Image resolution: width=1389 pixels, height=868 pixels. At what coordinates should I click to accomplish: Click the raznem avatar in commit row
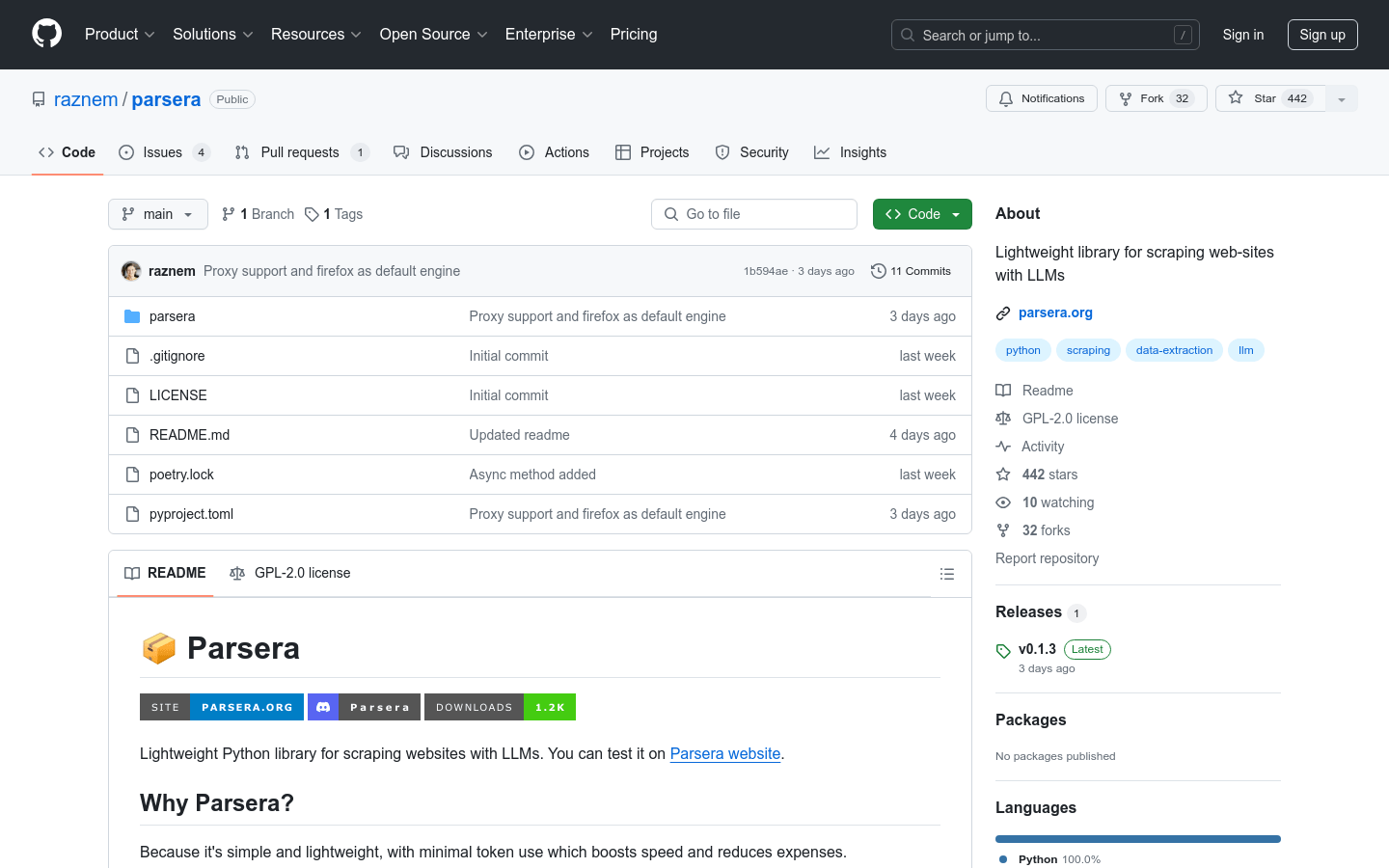coord(131,271)
